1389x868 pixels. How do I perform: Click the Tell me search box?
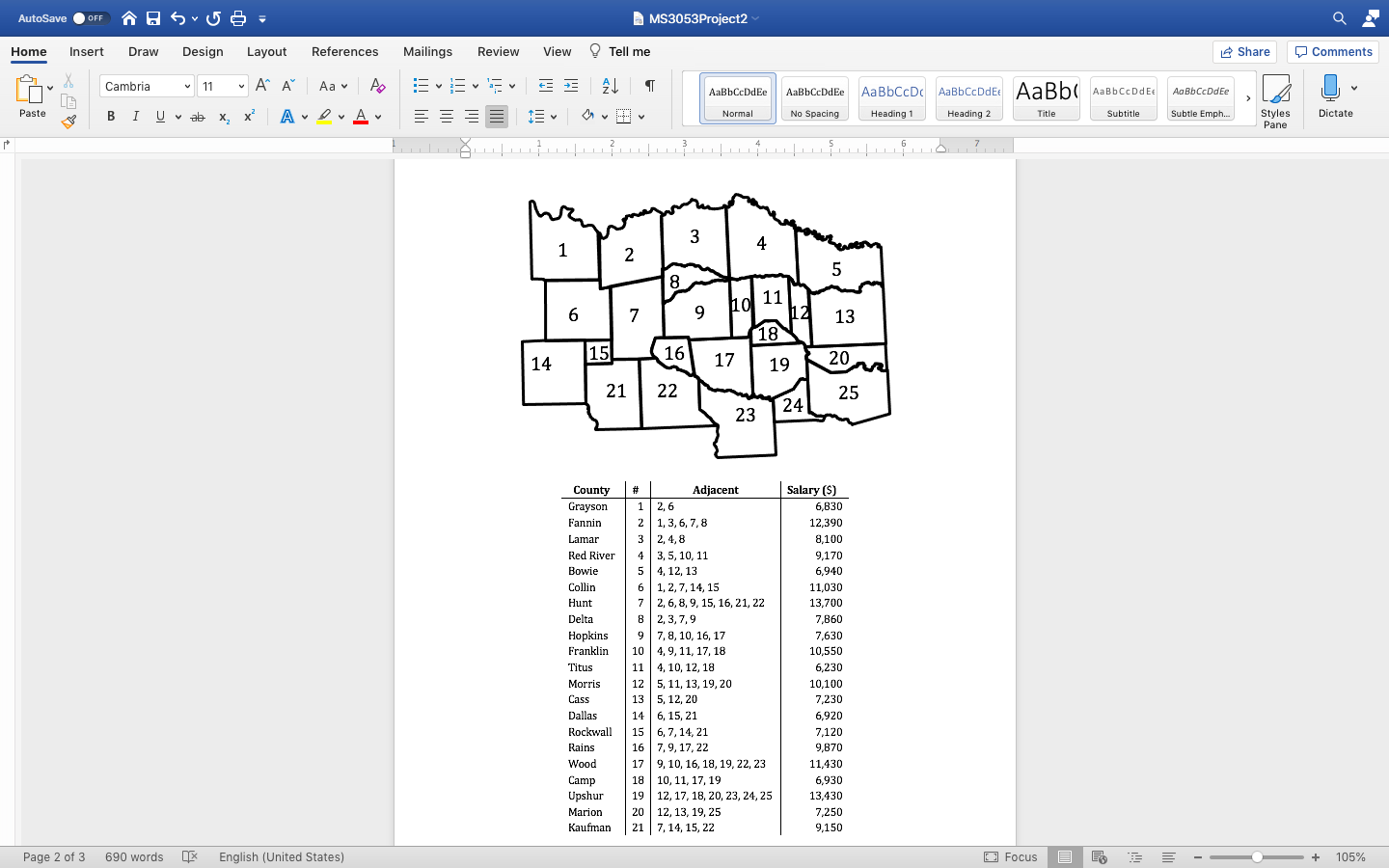point(619,52)
